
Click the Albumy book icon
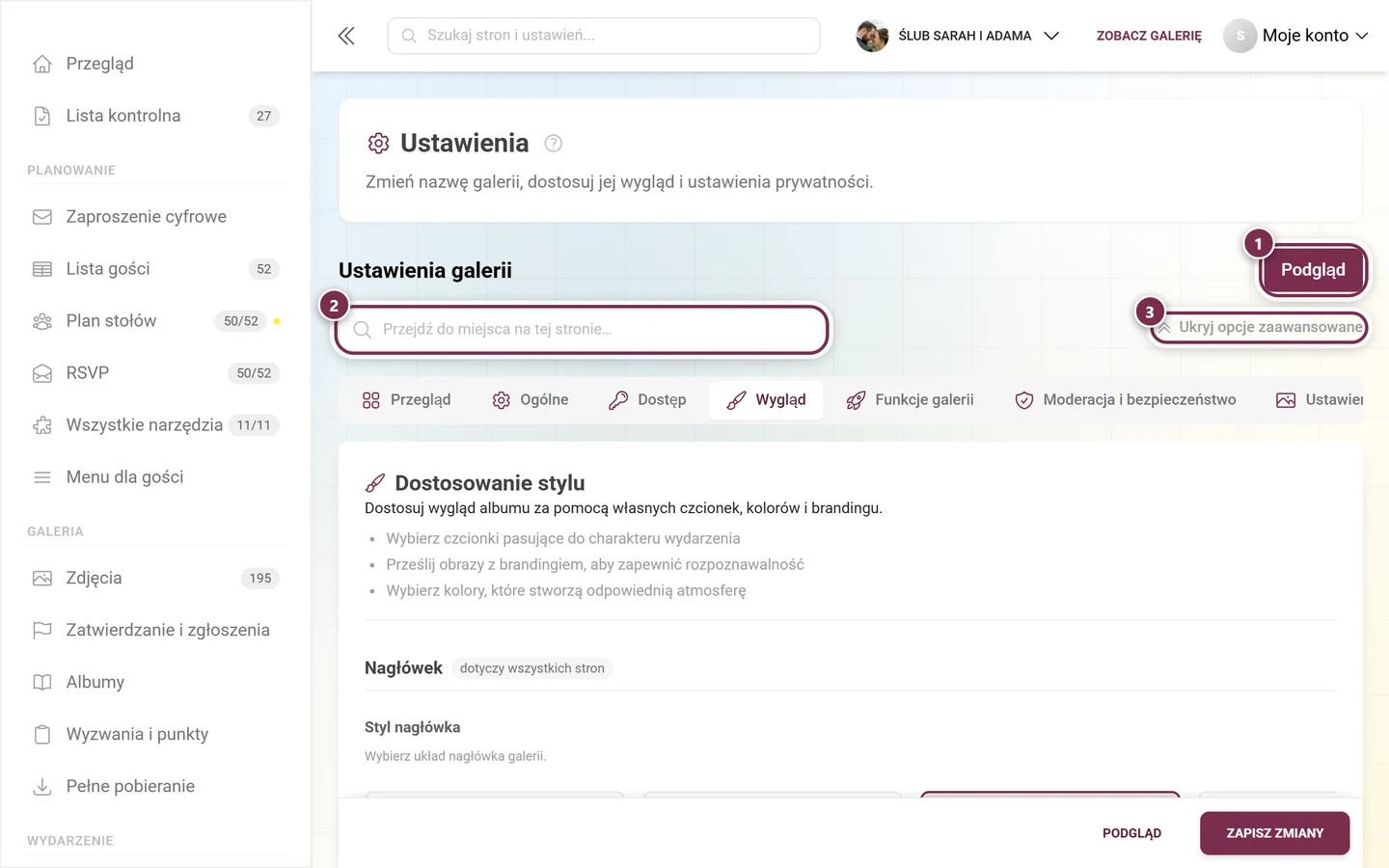42,683
